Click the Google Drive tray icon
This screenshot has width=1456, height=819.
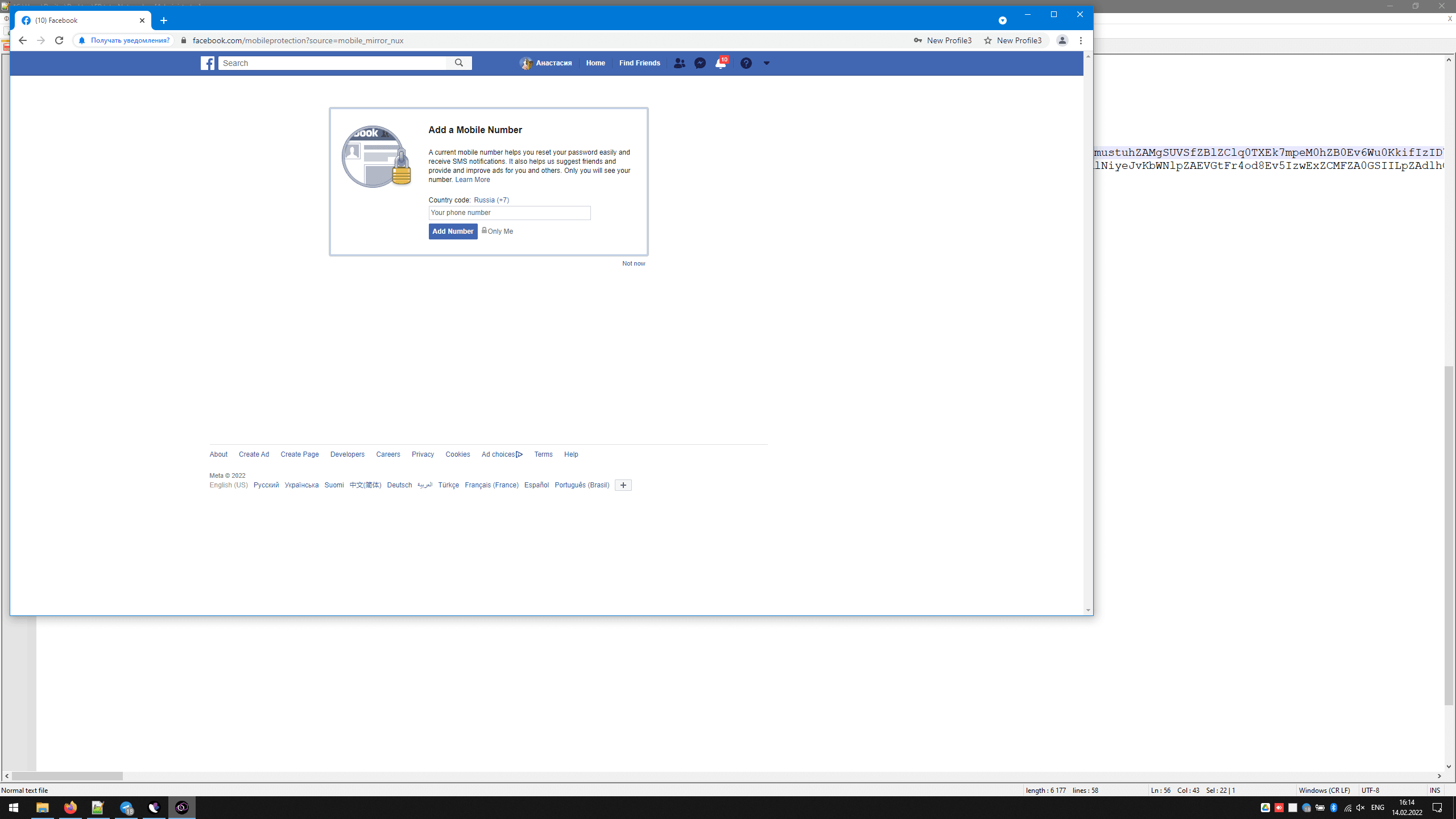coord(1265,808)
